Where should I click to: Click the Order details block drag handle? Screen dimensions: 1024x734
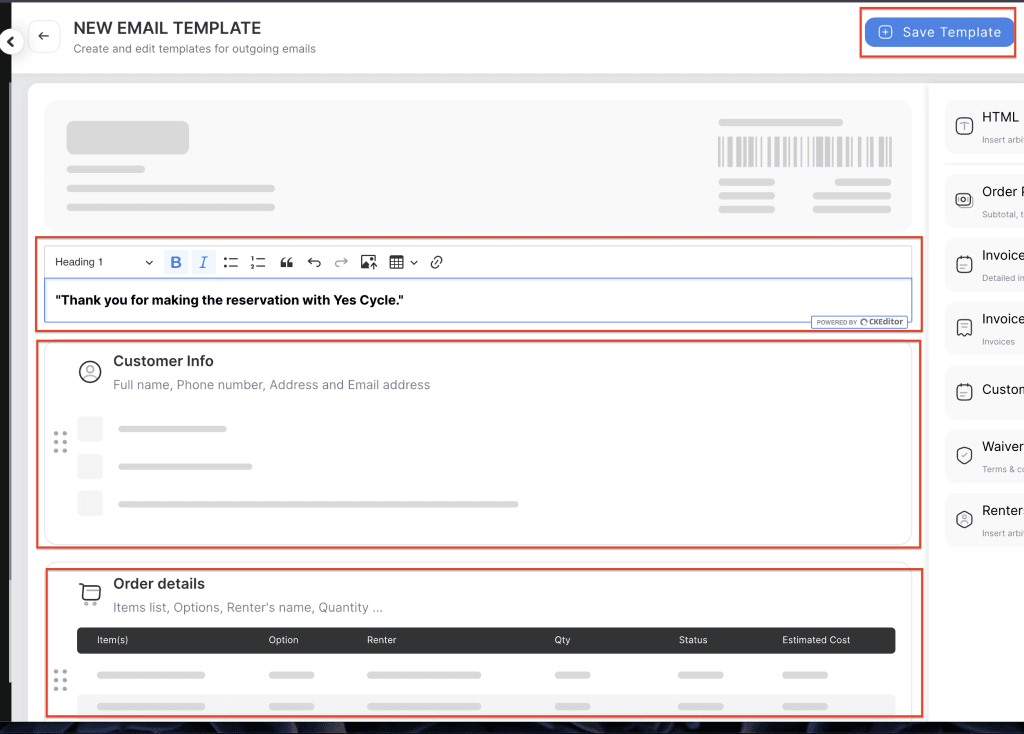(x=60, y=680)
